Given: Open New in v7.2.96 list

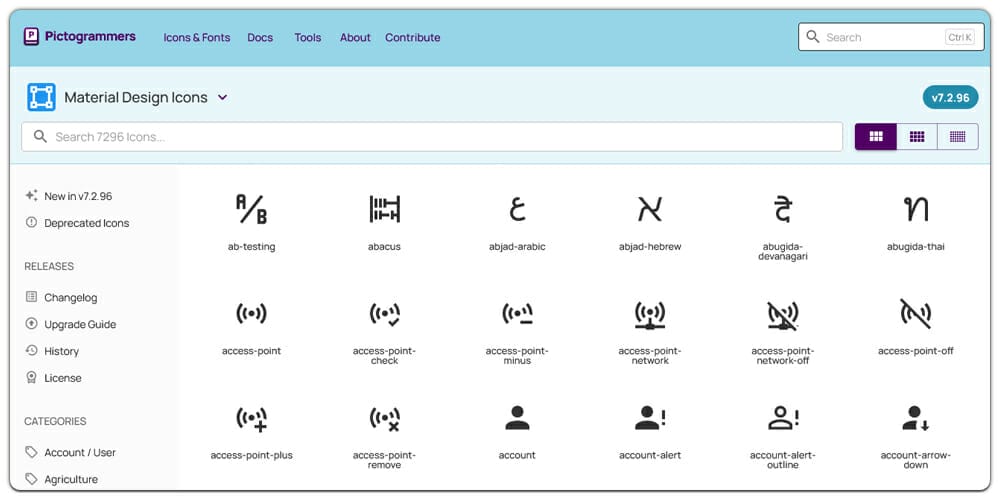Looking at the screenshot, I should click(x=68, y=196).
